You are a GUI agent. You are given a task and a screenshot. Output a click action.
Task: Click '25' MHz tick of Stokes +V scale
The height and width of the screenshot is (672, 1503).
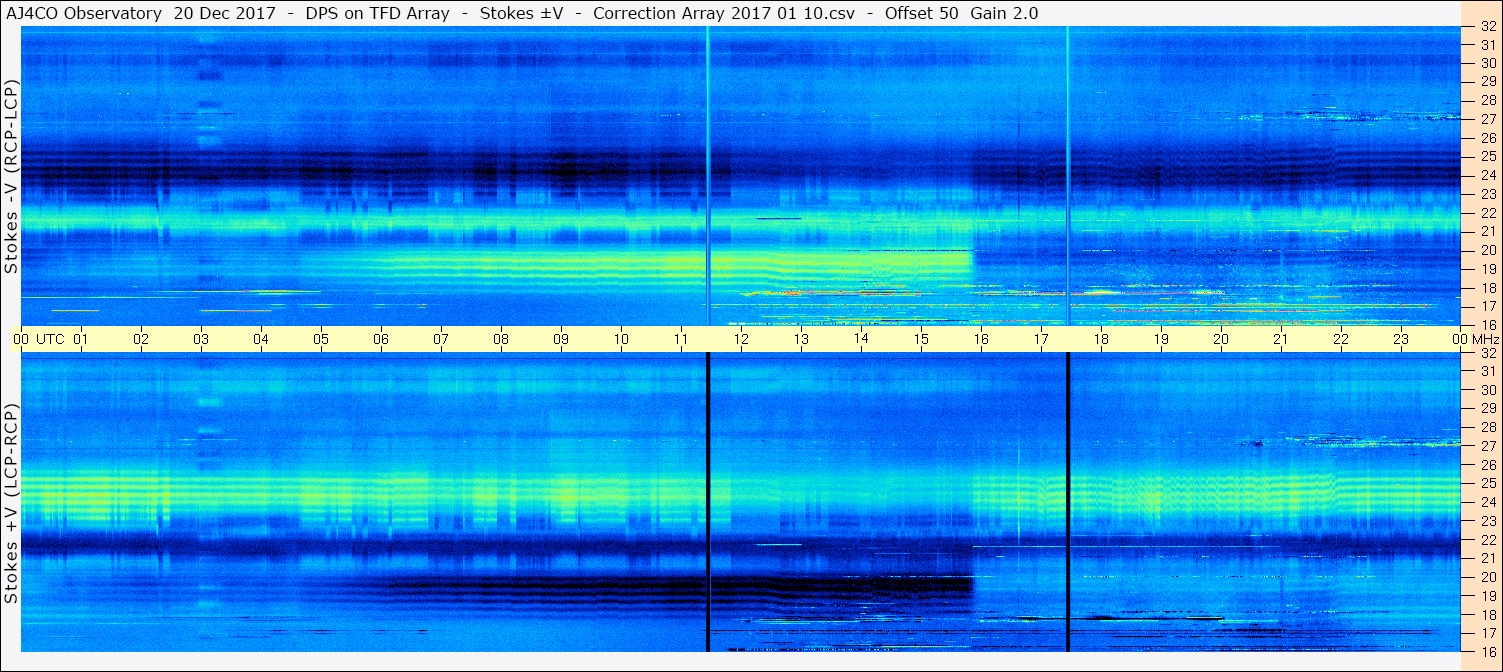pos(1488,483)
